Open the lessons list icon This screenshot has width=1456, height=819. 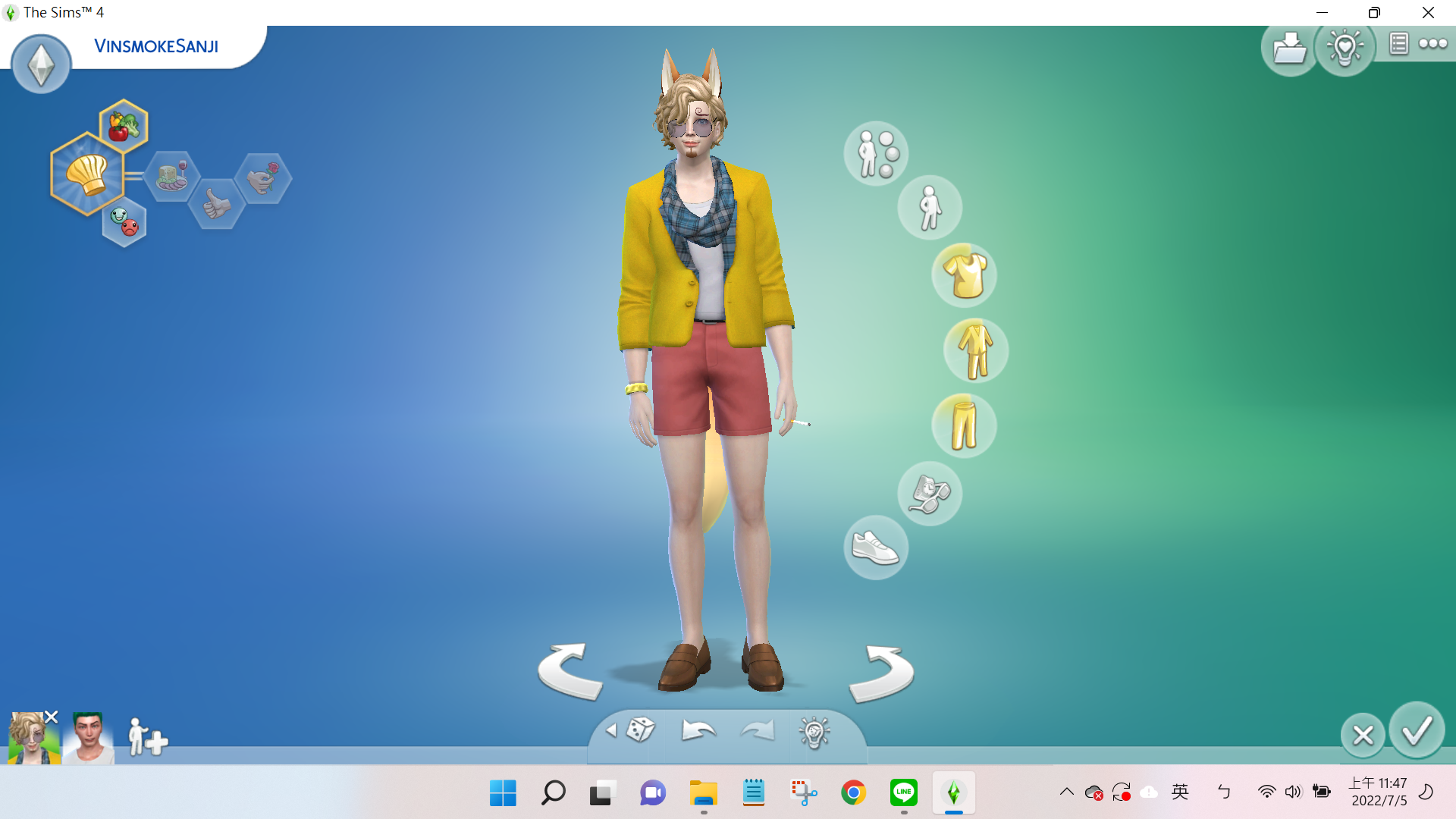[1399, 44]
